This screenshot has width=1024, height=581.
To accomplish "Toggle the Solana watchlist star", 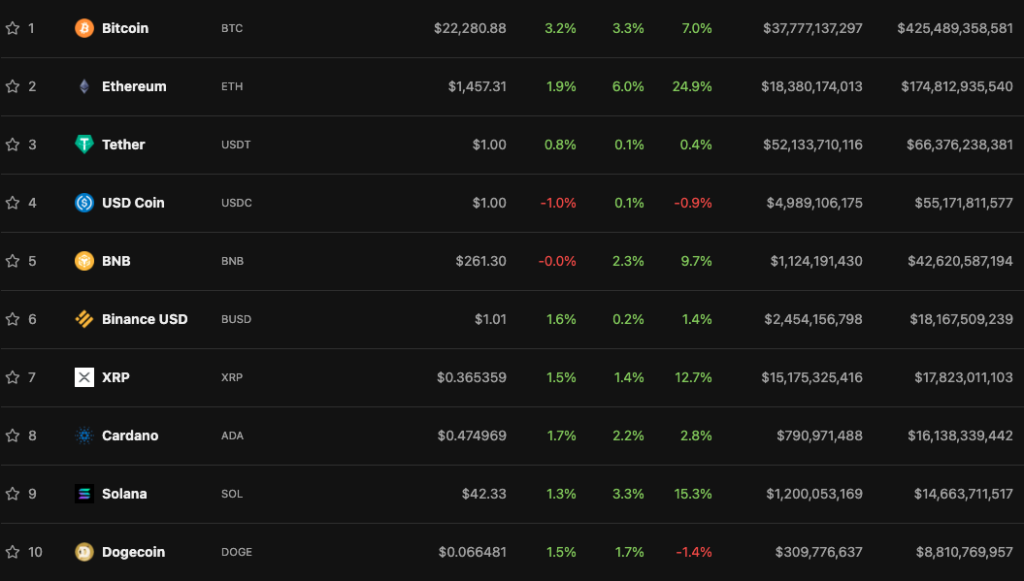I will 13,493.
